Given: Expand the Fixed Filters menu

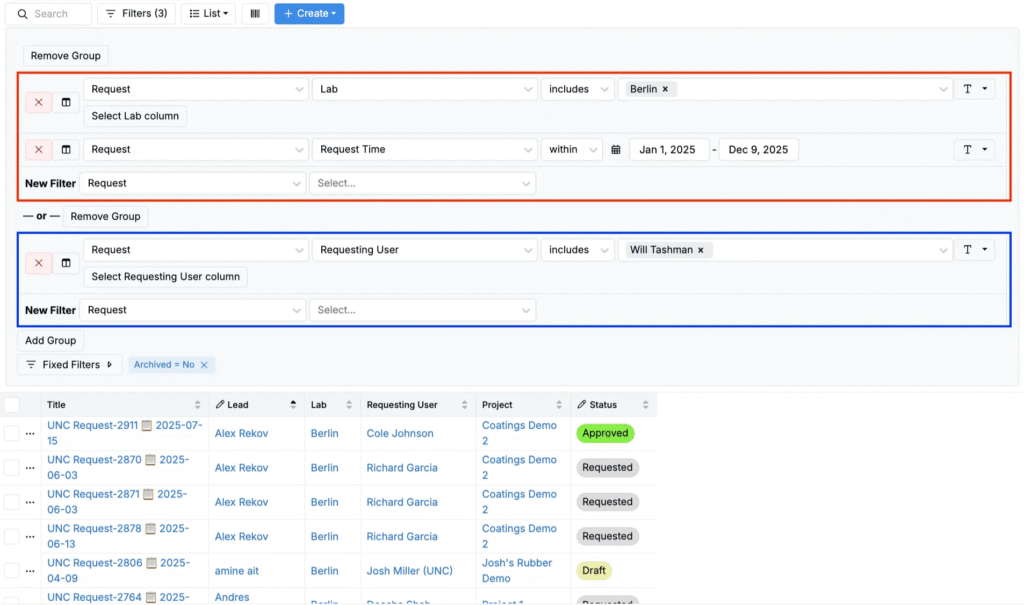Looking at the screenshot, I should coord(70,365).
